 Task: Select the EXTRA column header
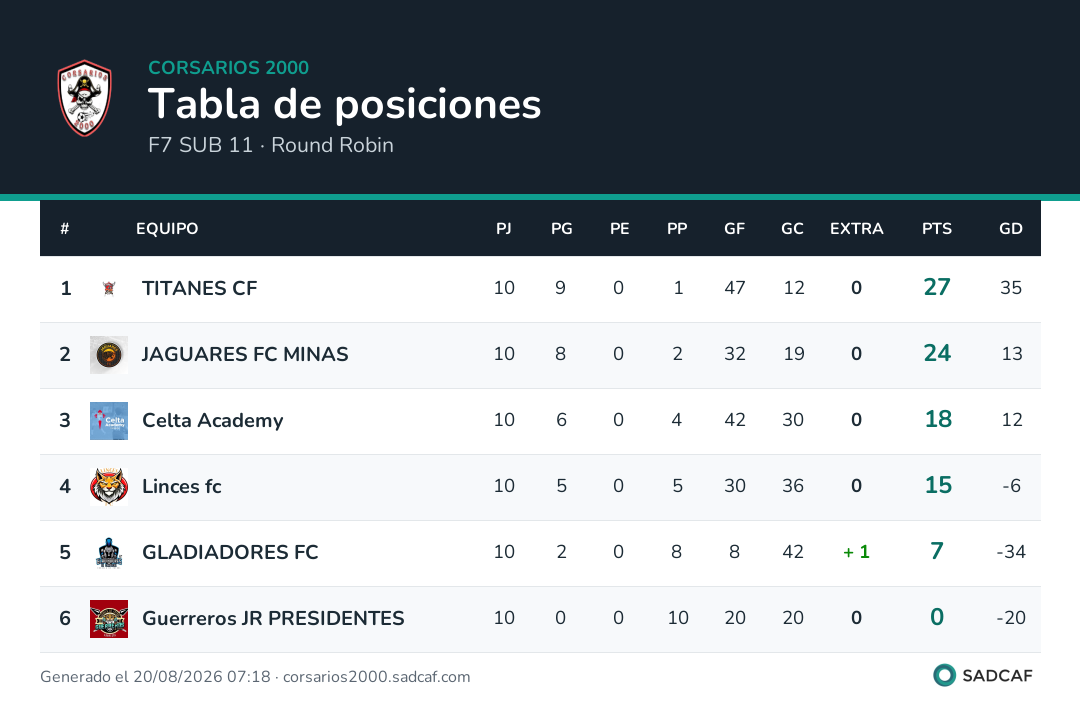(856, 229)
